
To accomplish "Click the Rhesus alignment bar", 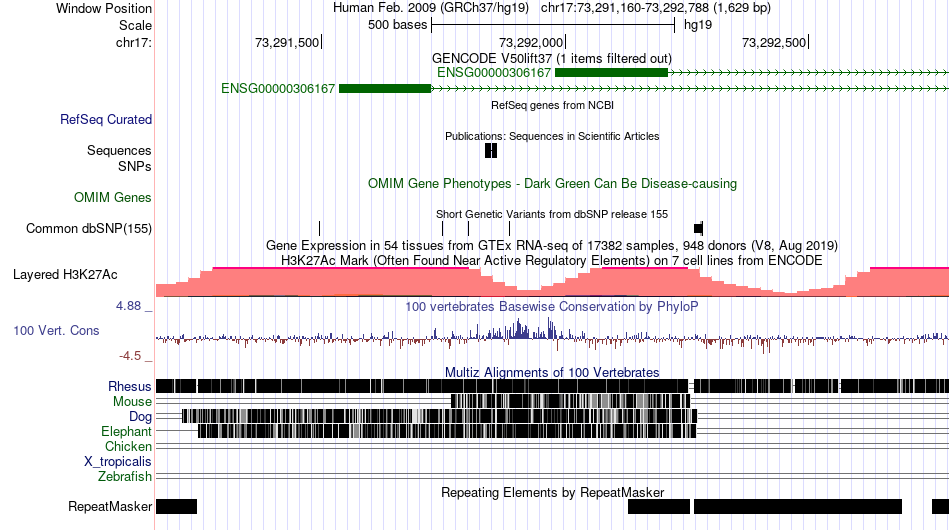I will click(x=552, y=386).
